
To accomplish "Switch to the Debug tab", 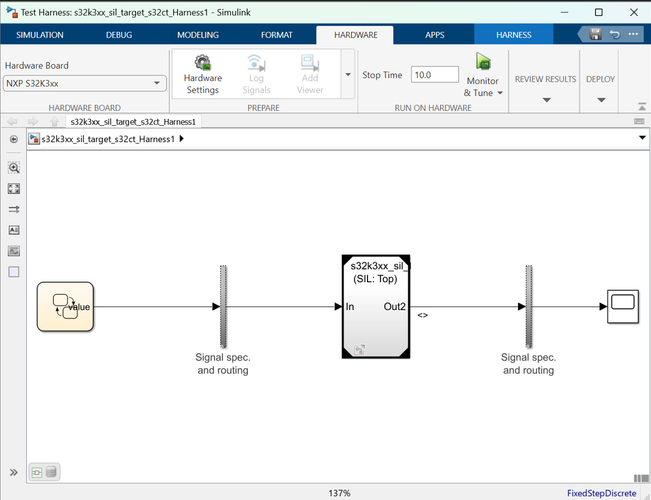I will click(x=119, y=35).
